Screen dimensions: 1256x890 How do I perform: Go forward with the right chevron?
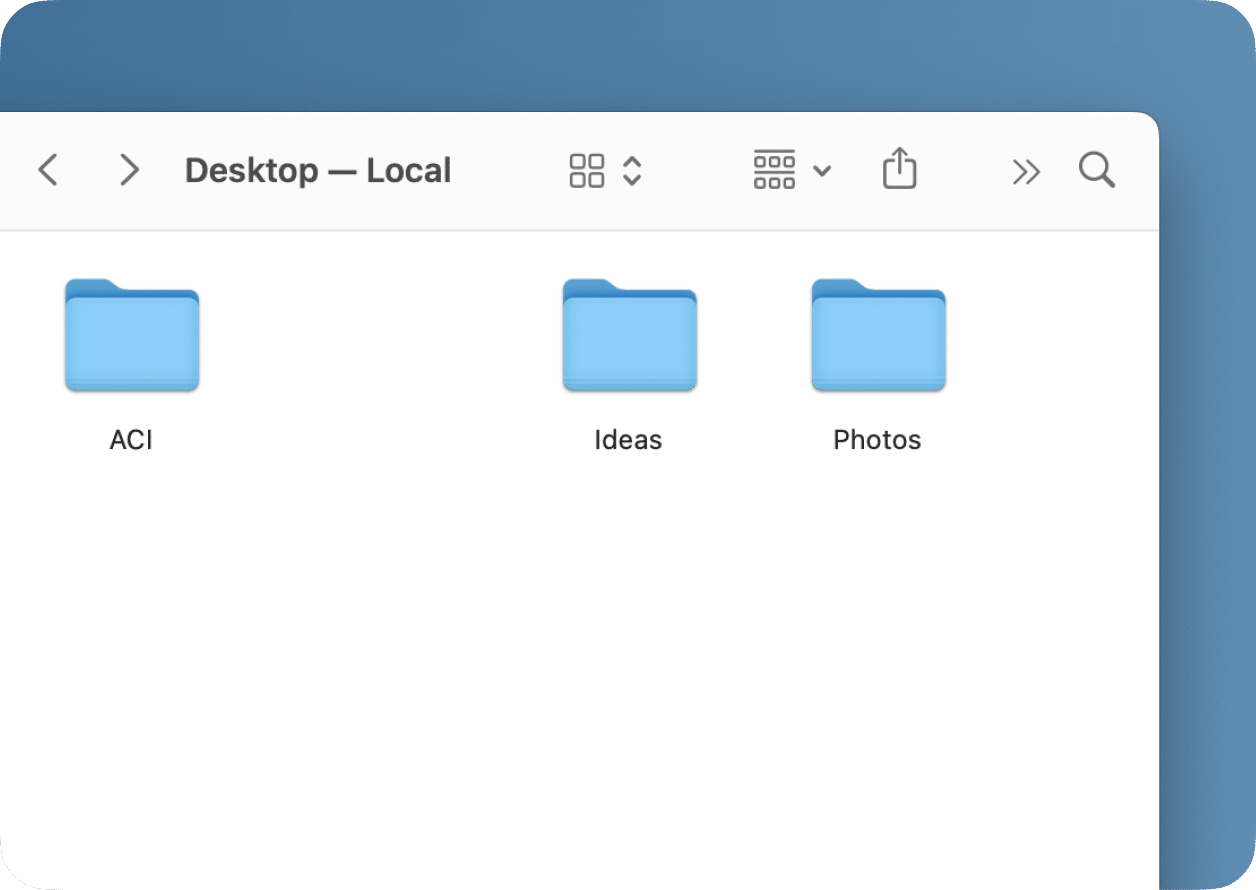point(129,170)
